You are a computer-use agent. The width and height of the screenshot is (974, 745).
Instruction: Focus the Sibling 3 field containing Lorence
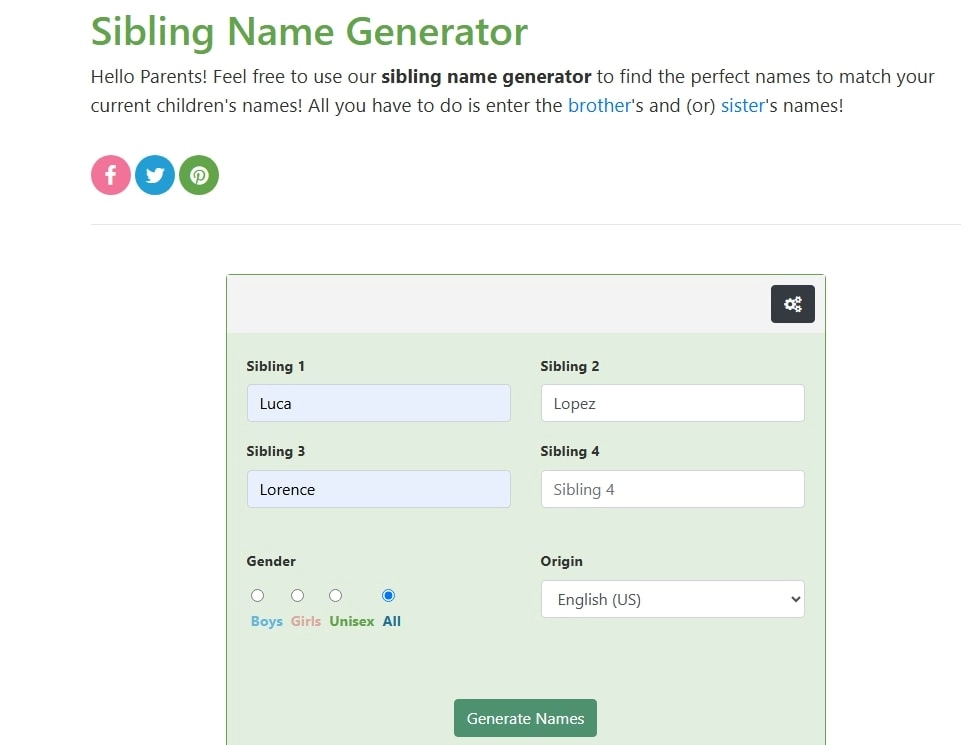(378, 489)
